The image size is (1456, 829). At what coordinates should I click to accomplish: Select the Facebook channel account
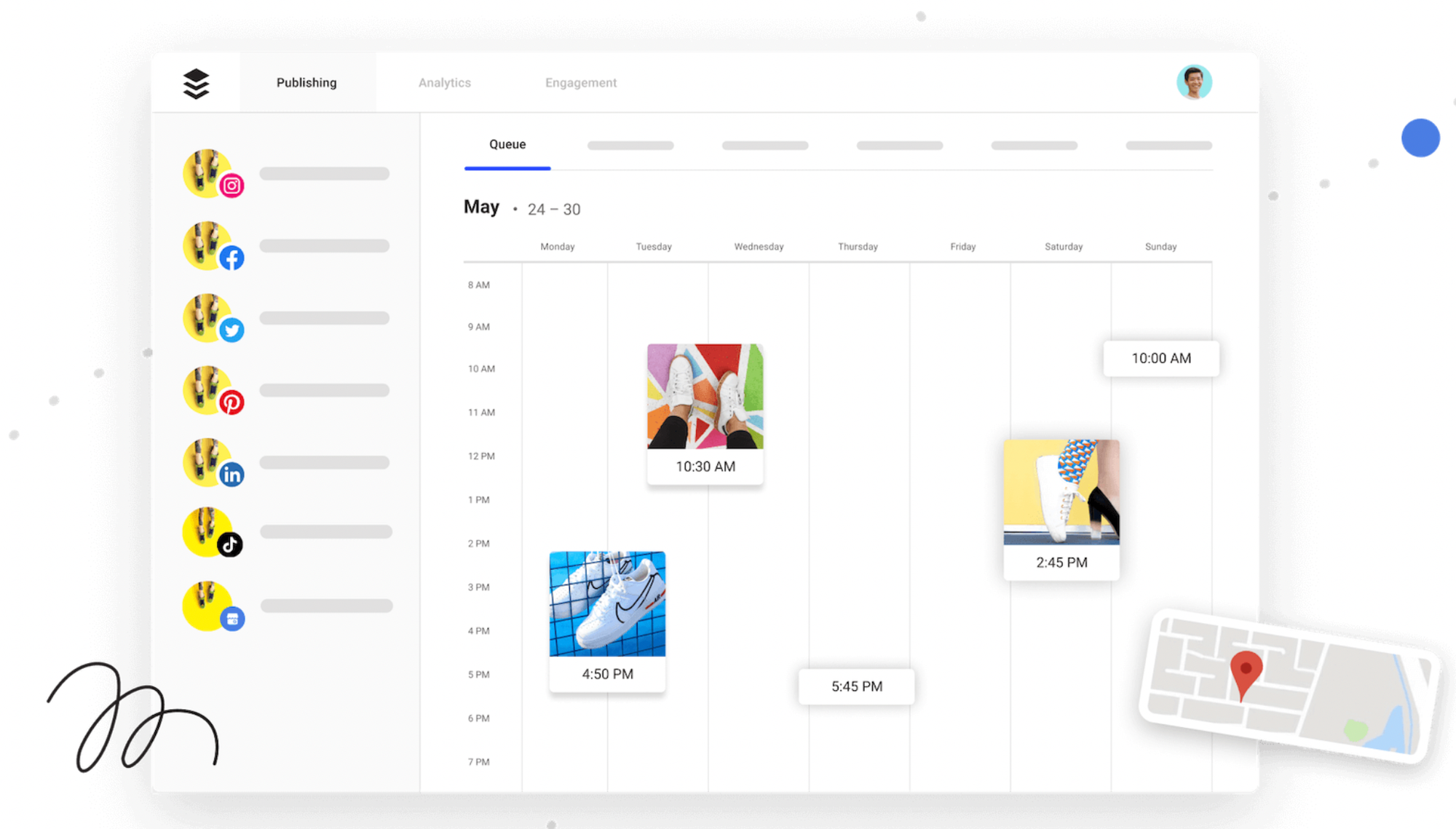(213, 246)
